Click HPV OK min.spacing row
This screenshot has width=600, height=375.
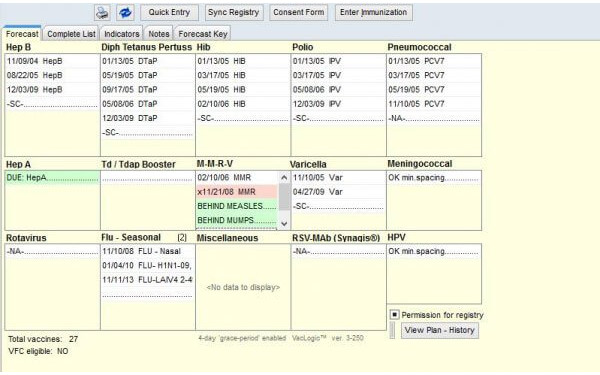(434, 251)
